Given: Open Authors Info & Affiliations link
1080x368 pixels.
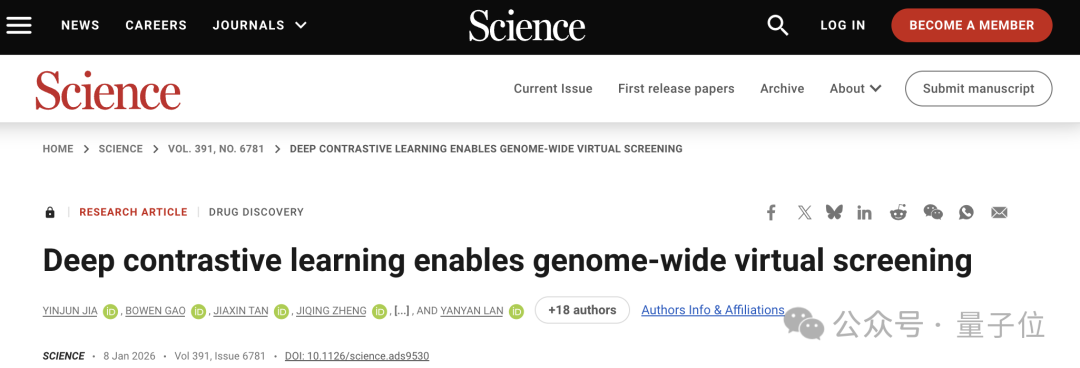Looking at the screenshot, I should point(713,310).
